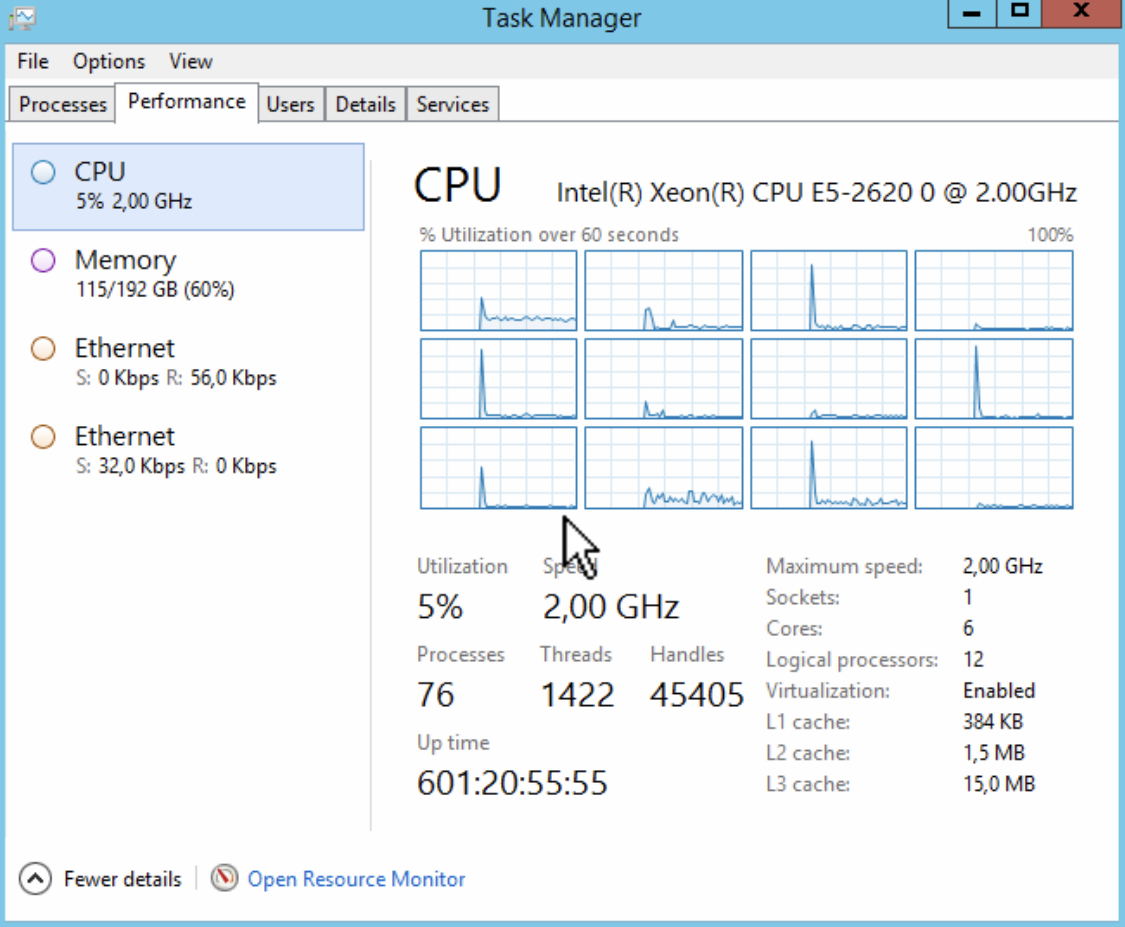Click the bottom-right logical processor graph
The height and width of the screenshot is (927, 1125).
pos(993,468)
